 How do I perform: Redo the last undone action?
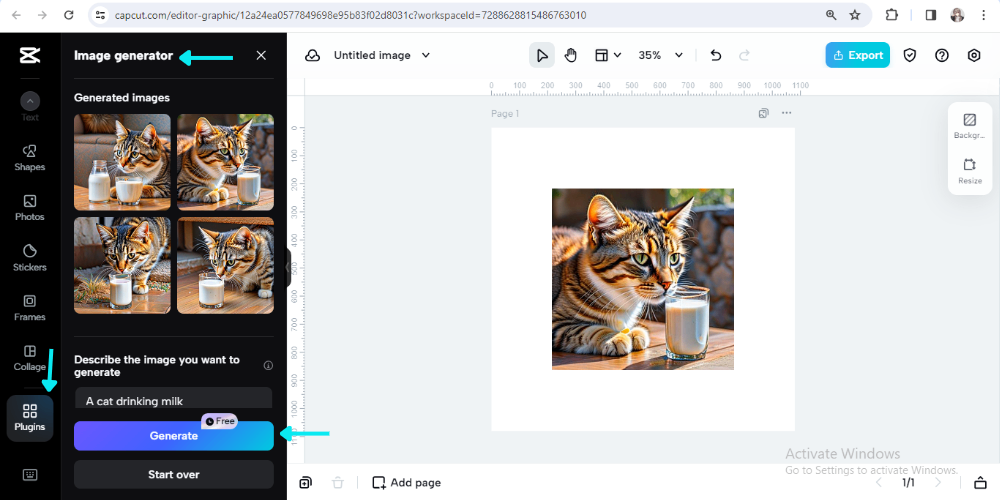point(744,55)
